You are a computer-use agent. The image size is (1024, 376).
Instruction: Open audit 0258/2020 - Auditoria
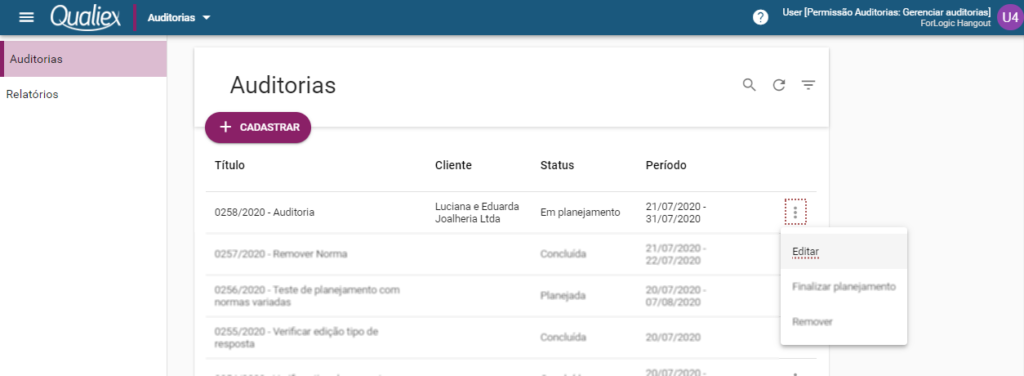click(264, 212)
